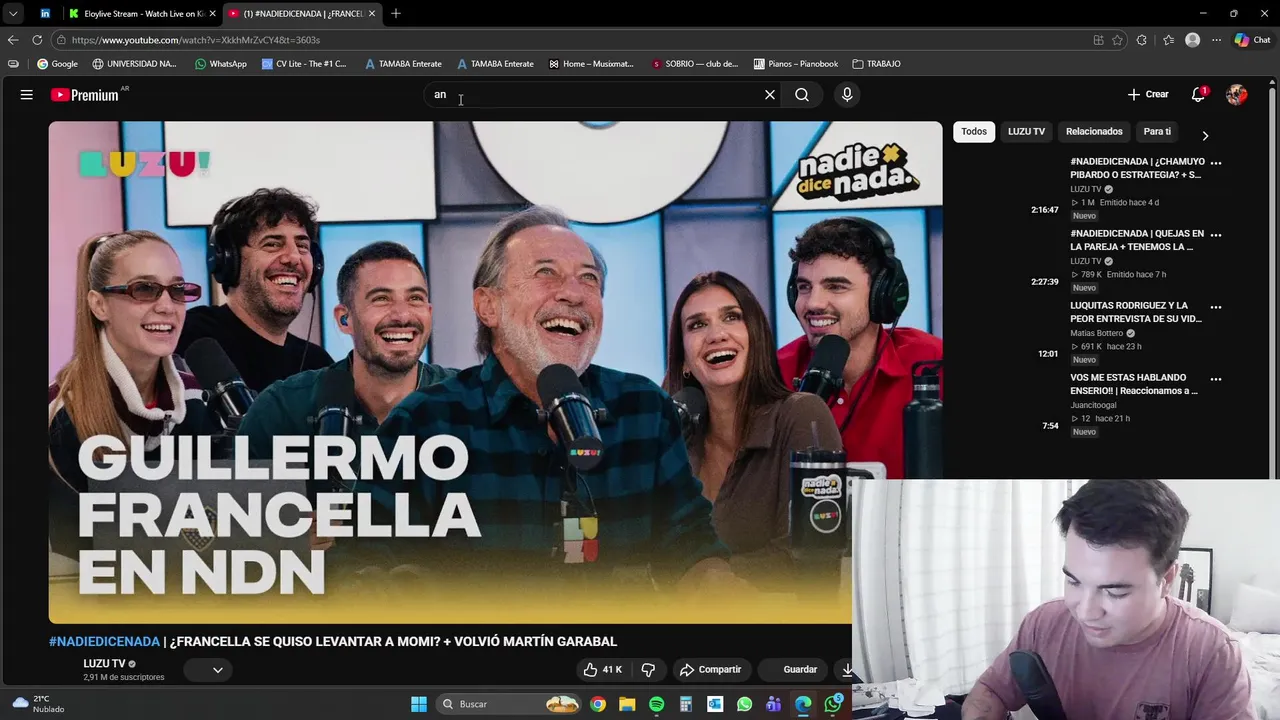This screenshot has width=1280, height=720.
Task: Select the Relacionados filter chip
Action: [x=1094, y=131]
